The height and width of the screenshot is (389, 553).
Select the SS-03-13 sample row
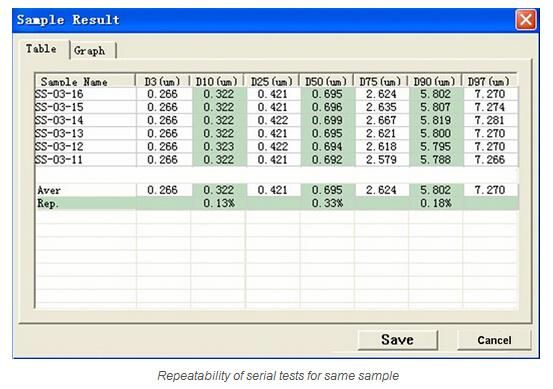point(276,133)
